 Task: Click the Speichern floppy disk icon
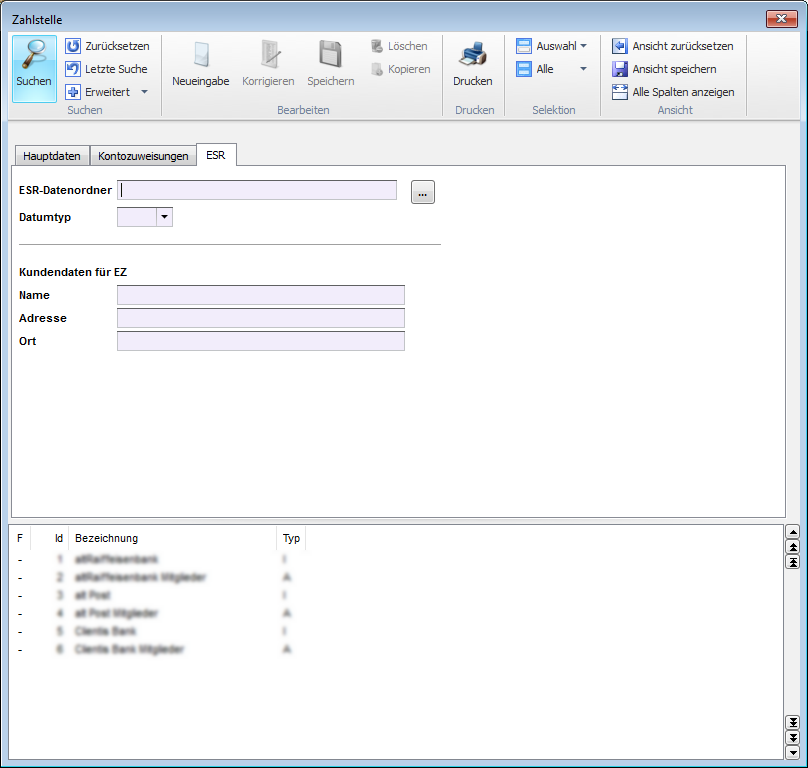[330, 54]
